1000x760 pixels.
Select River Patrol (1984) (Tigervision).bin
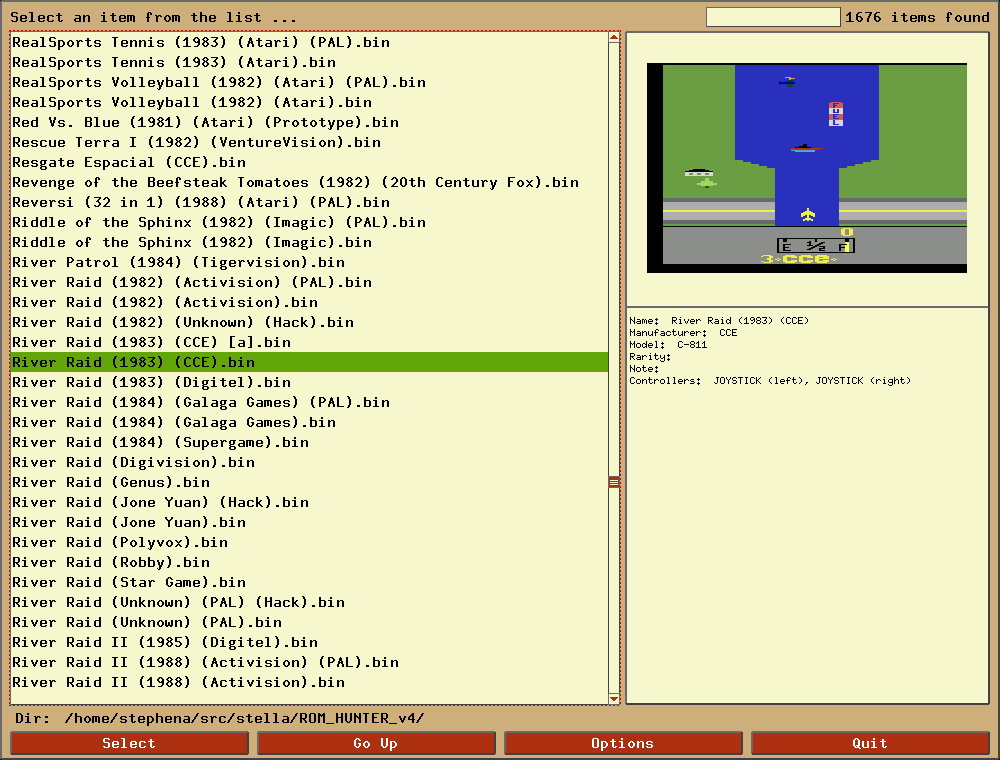178,262
